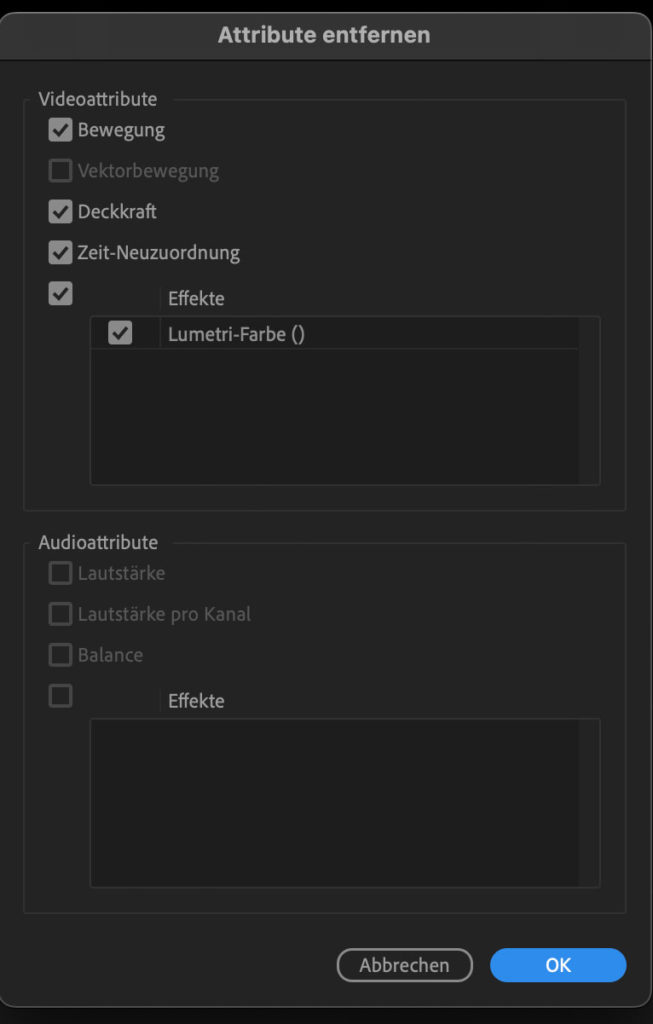Disable the Zeit-Neuzuordnung checkbox
653x1024 pixels.
coord(61,253)
